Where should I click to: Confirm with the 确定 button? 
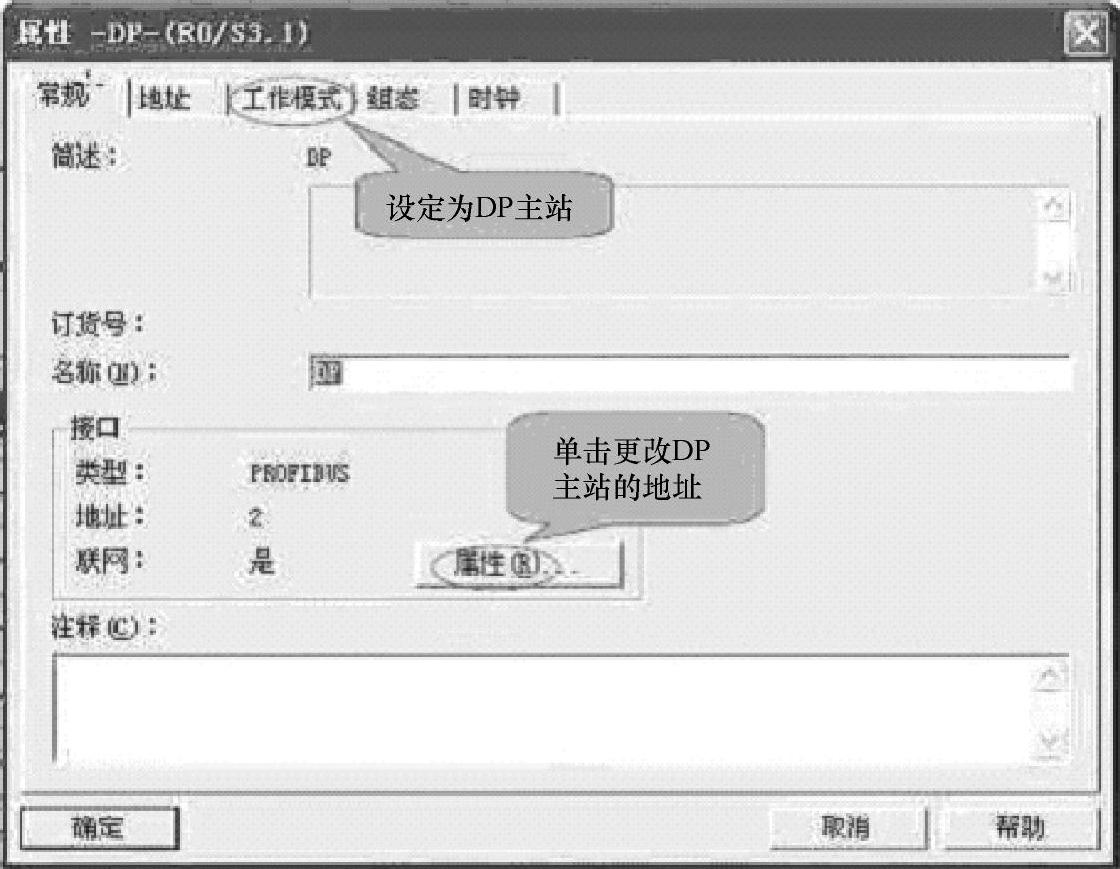point(99,828)
